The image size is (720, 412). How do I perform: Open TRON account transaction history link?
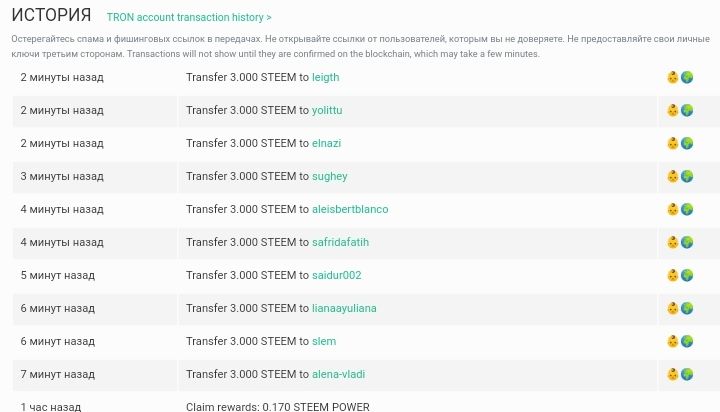pyautogui.click(x=189, y=17)
